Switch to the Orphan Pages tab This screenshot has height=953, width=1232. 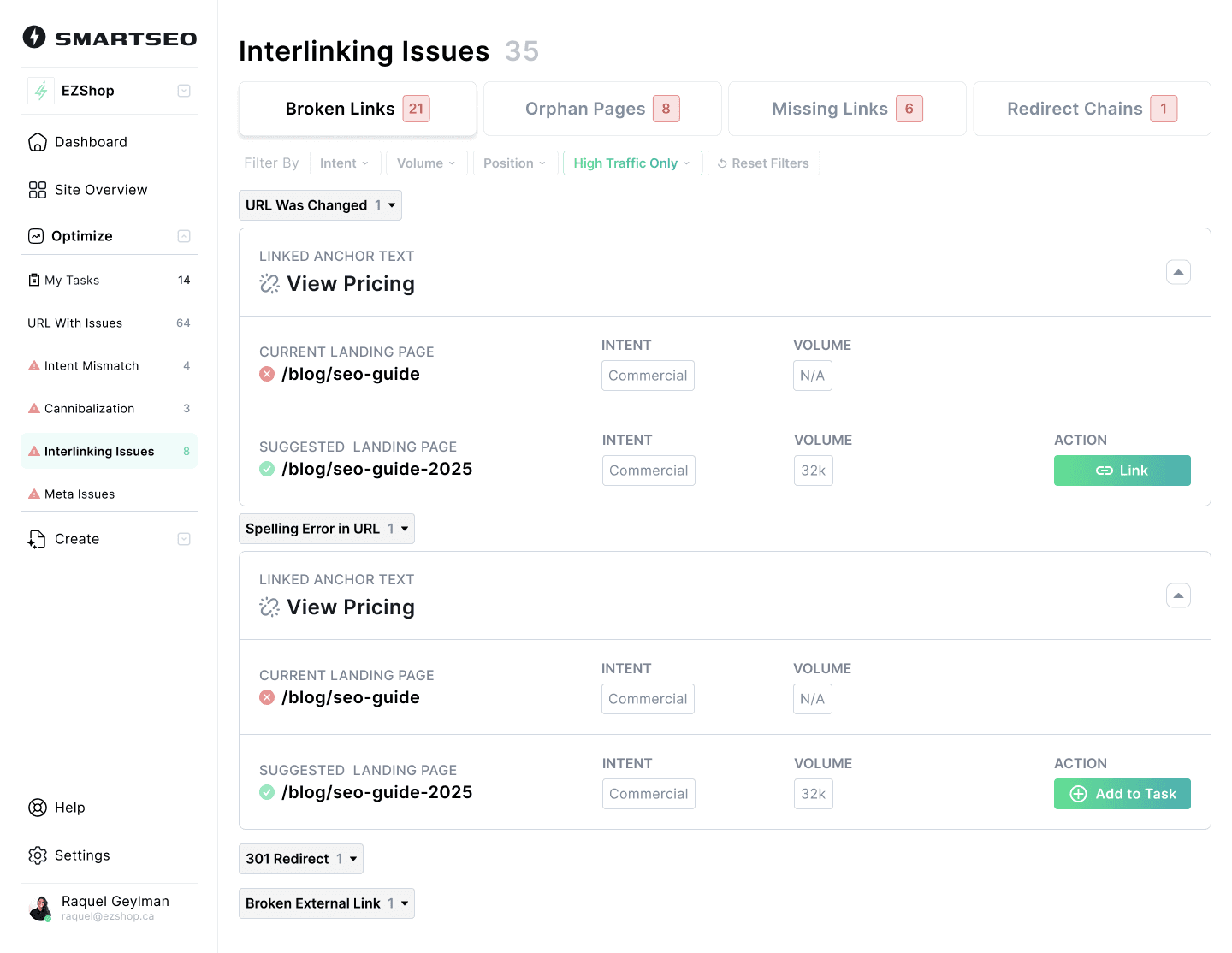click(x=602, y=109)
